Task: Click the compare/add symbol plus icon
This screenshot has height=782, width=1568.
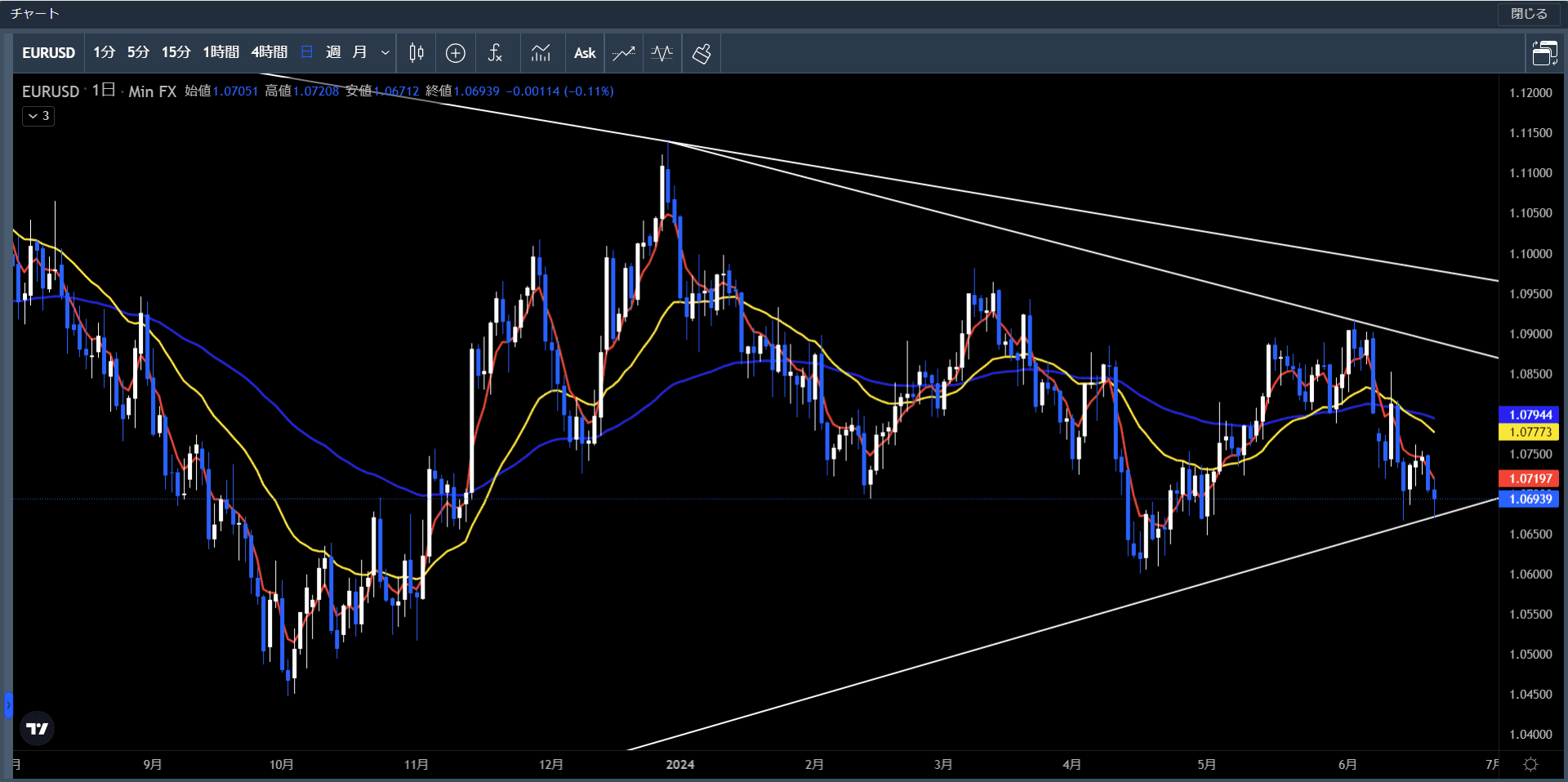Action: (456, 53)
